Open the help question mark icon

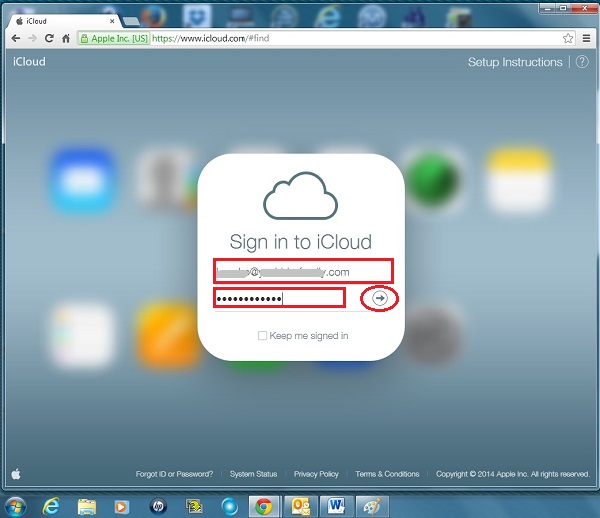[582, 62]
